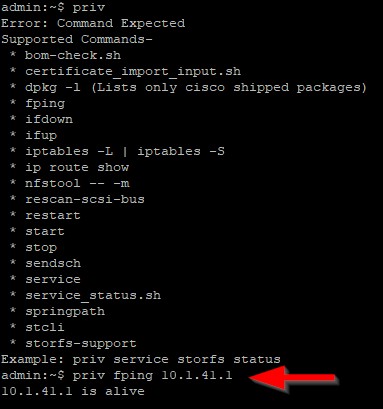This screenshot has width=383, height=409.
Task: Click the nfstool -- -m line
Action: pos(77,183)
